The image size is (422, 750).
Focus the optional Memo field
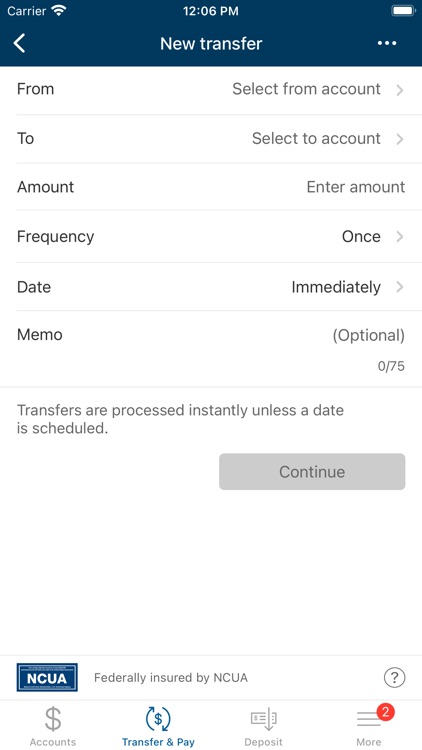point(211,349)
